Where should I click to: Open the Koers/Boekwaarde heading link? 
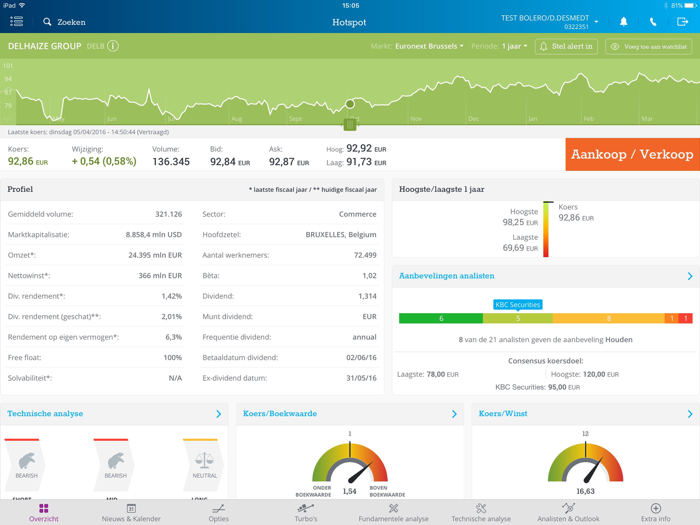(x=280, y=413)
